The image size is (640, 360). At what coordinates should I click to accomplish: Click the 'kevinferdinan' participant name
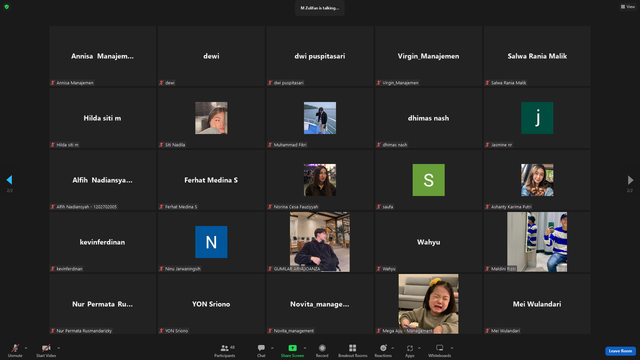tap(102, 242)
